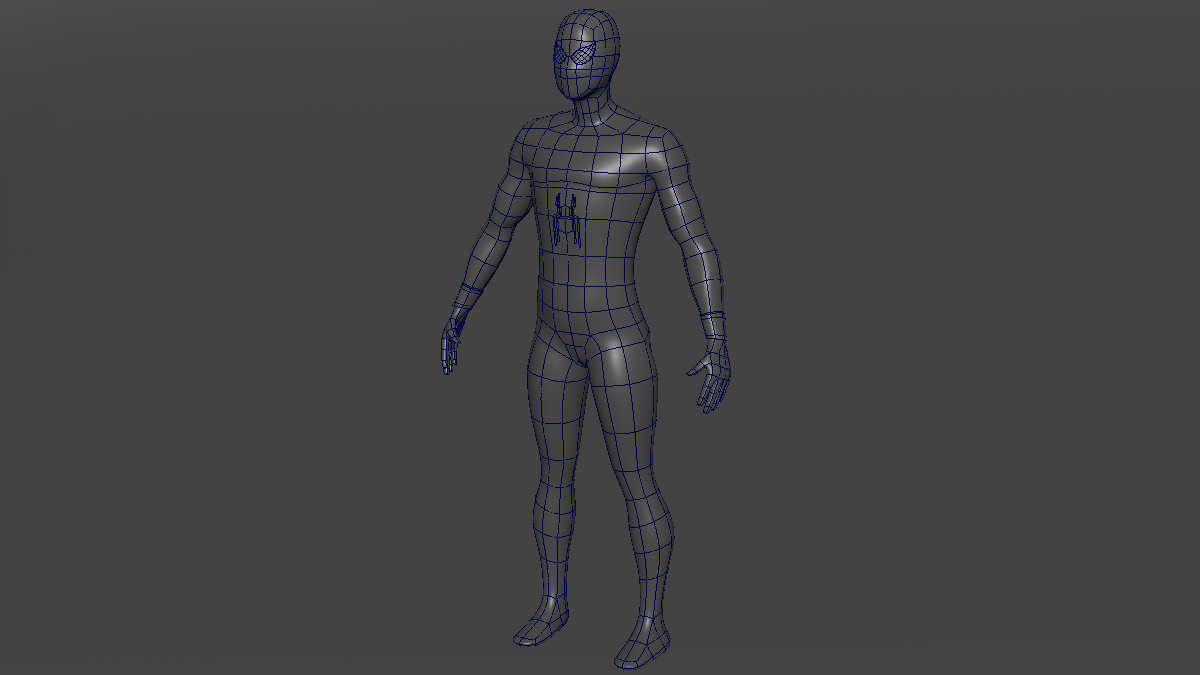This screenshot has width=1200, height=675.
Task: Click the wrist band on the screen-right arm
Action: click(713, 318)
